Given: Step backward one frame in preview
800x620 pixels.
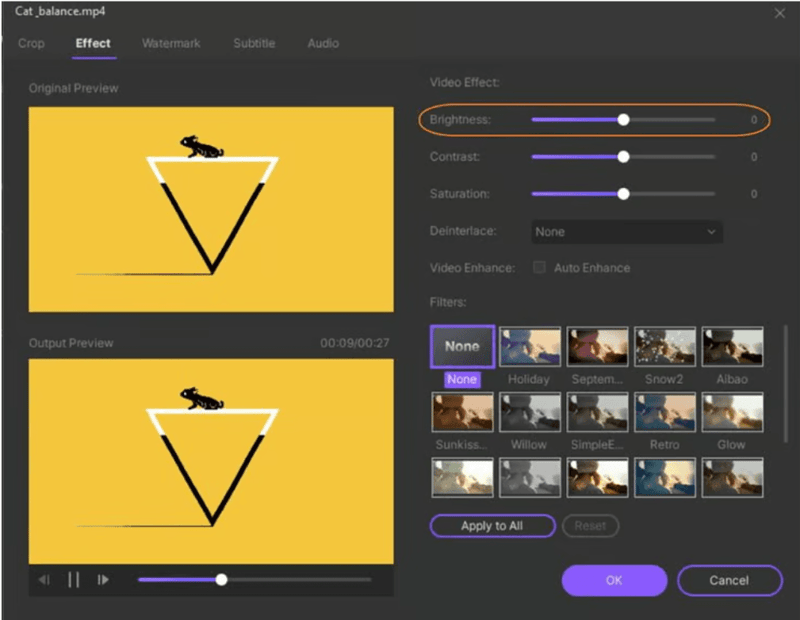Looking at the screenshot, I should [44, 578].
